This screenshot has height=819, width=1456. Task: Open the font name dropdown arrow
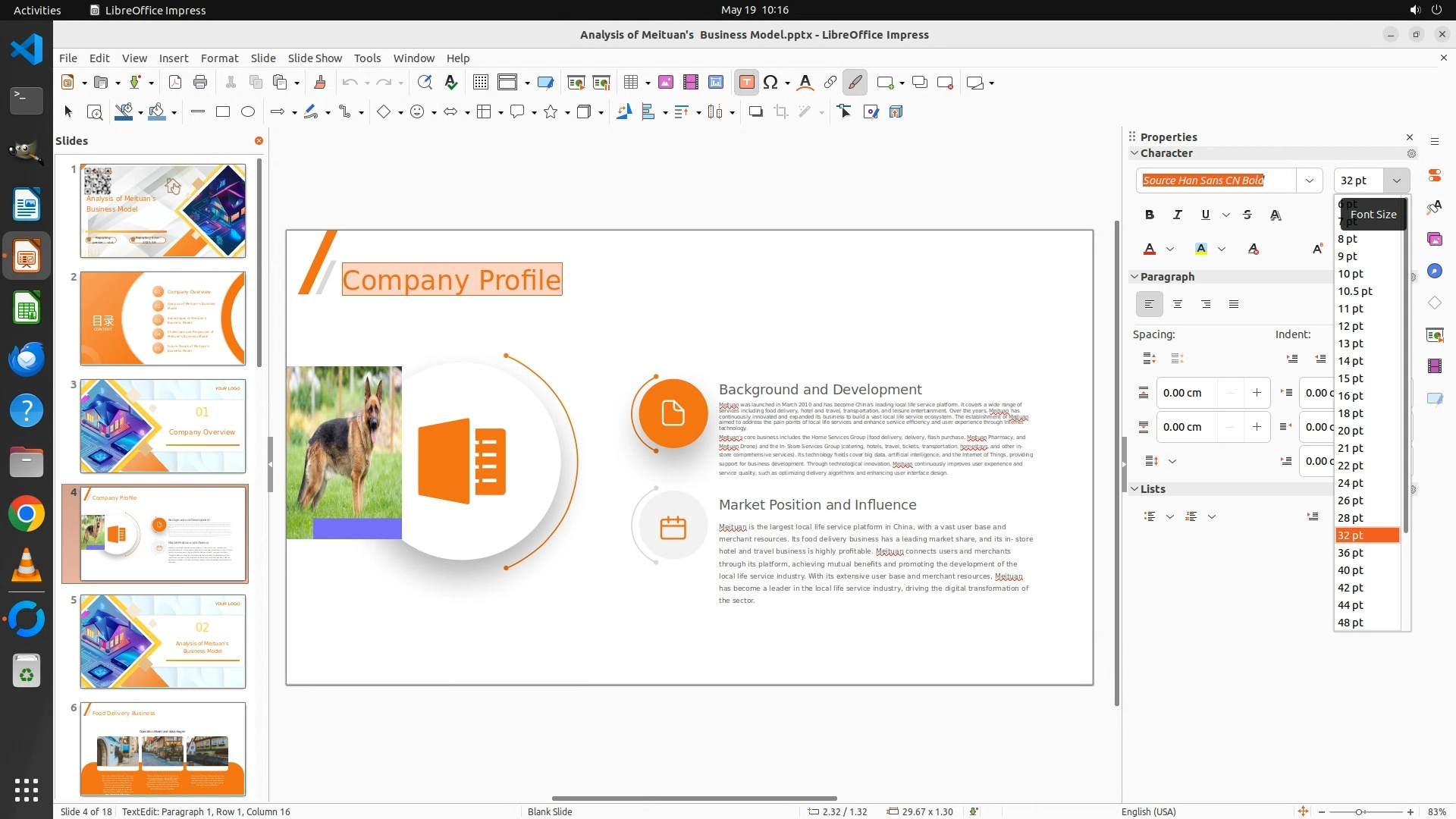[x=1309, y=180]
